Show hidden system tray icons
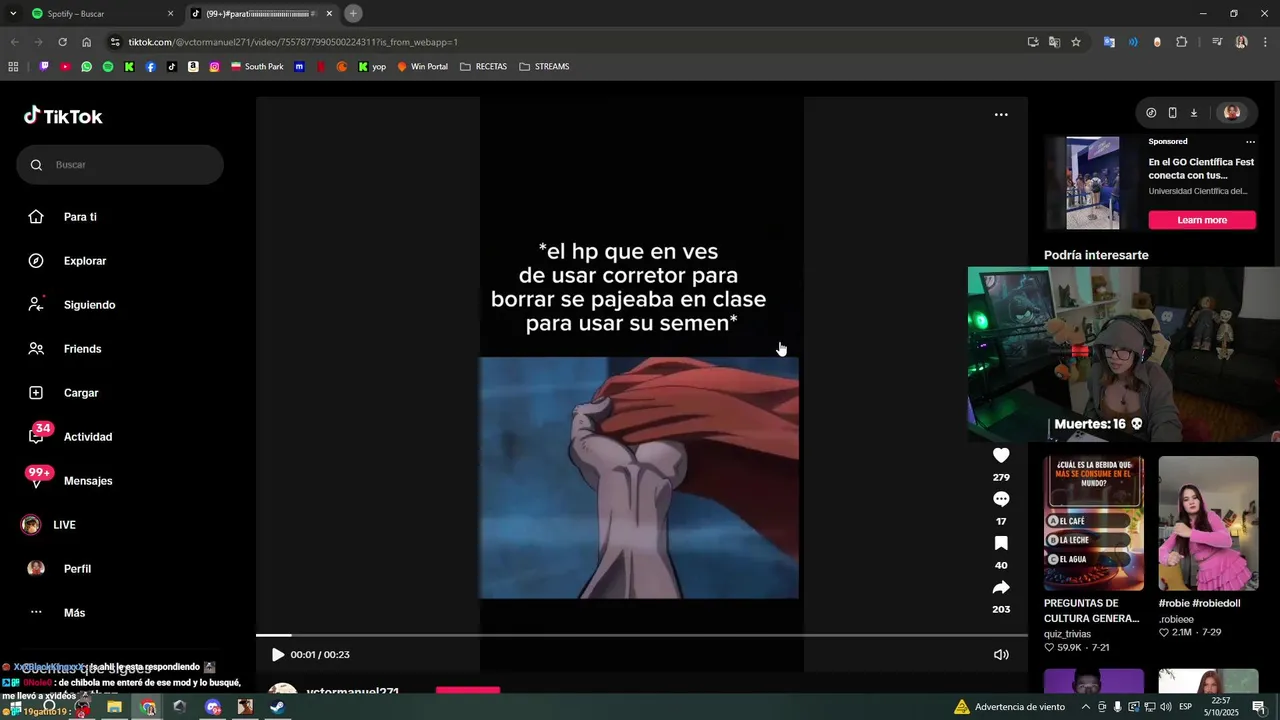The height and width of the screenshot is (720, 1280). tap(1086, 707)
